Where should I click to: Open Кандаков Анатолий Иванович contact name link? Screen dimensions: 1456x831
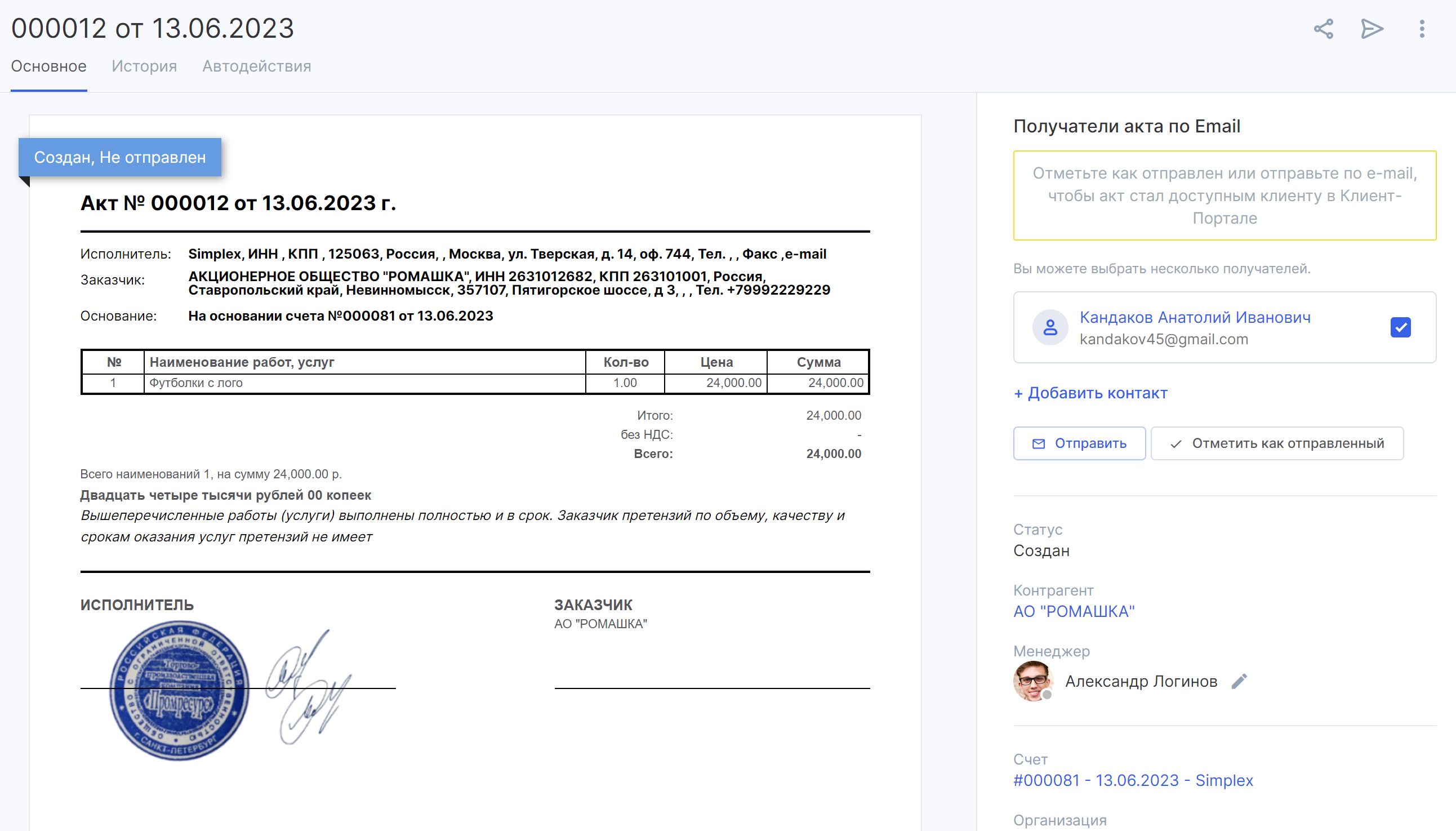click(x=1195, y=317)
